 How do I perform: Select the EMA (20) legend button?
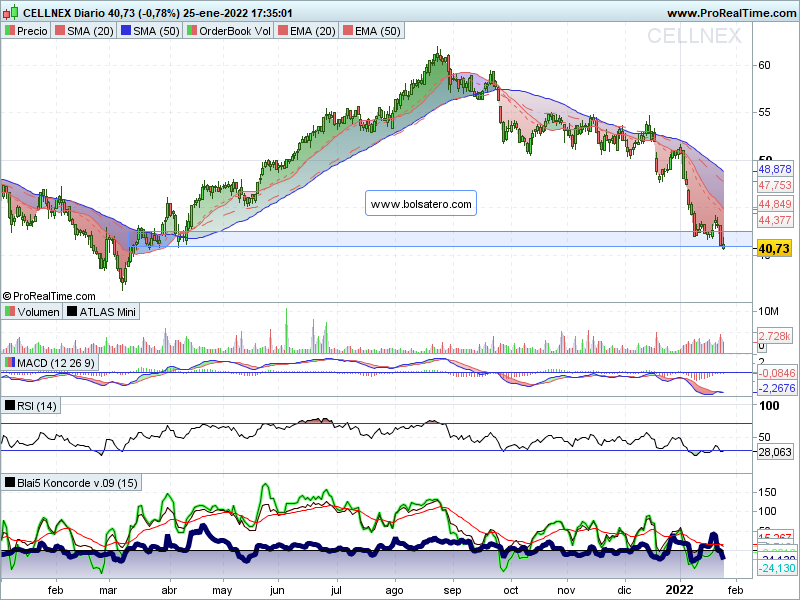click(x=307, y=31)
